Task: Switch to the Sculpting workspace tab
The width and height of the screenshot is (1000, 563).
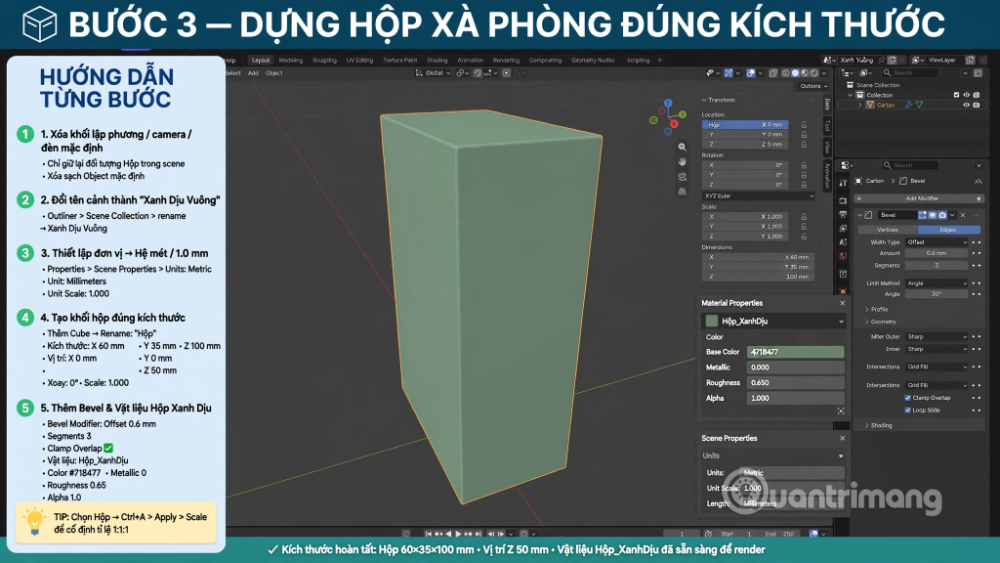Action: 324,60
